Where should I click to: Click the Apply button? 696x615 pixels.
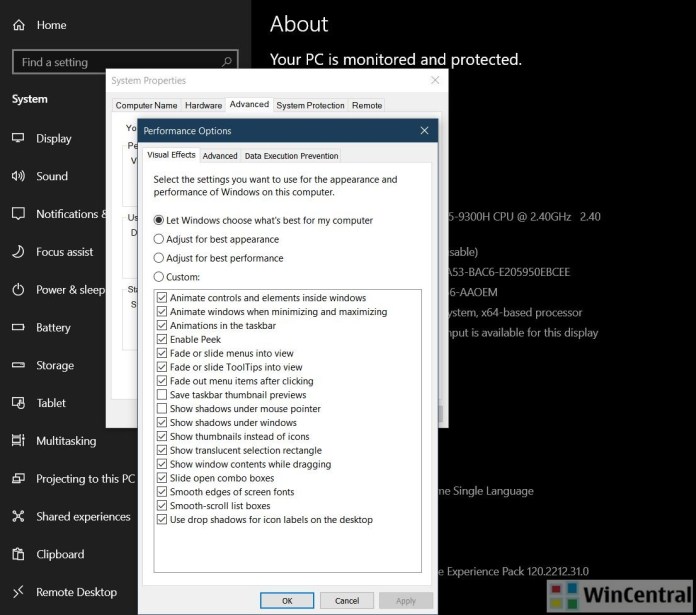tap(406, 600)
